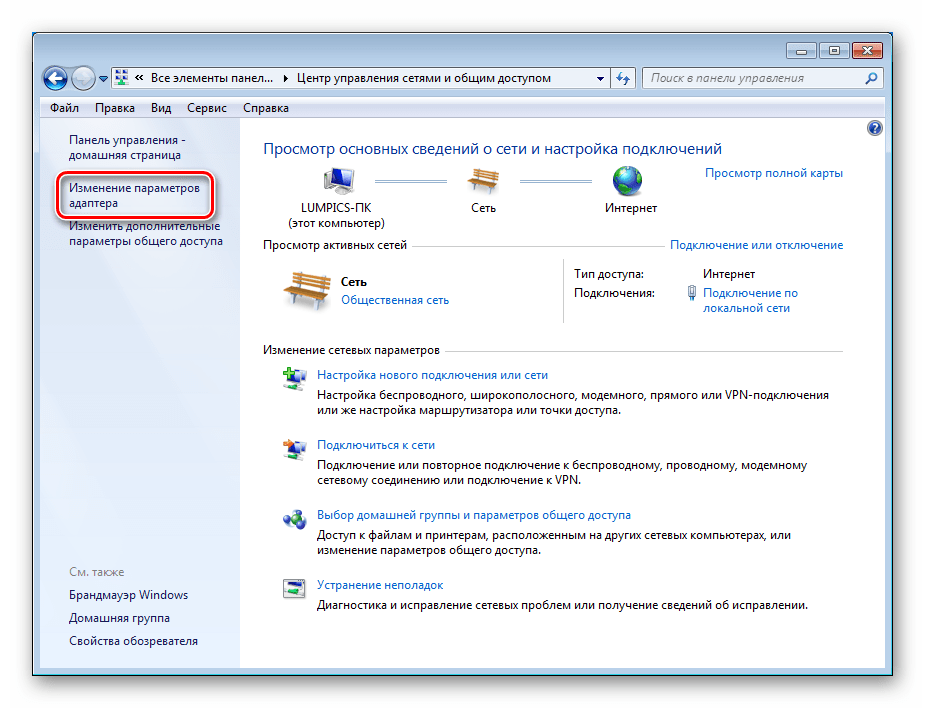Open 'Просмотр полной карты' link
Image resolution: width=925 pixels, height=708 pixels.
[773, 173]
